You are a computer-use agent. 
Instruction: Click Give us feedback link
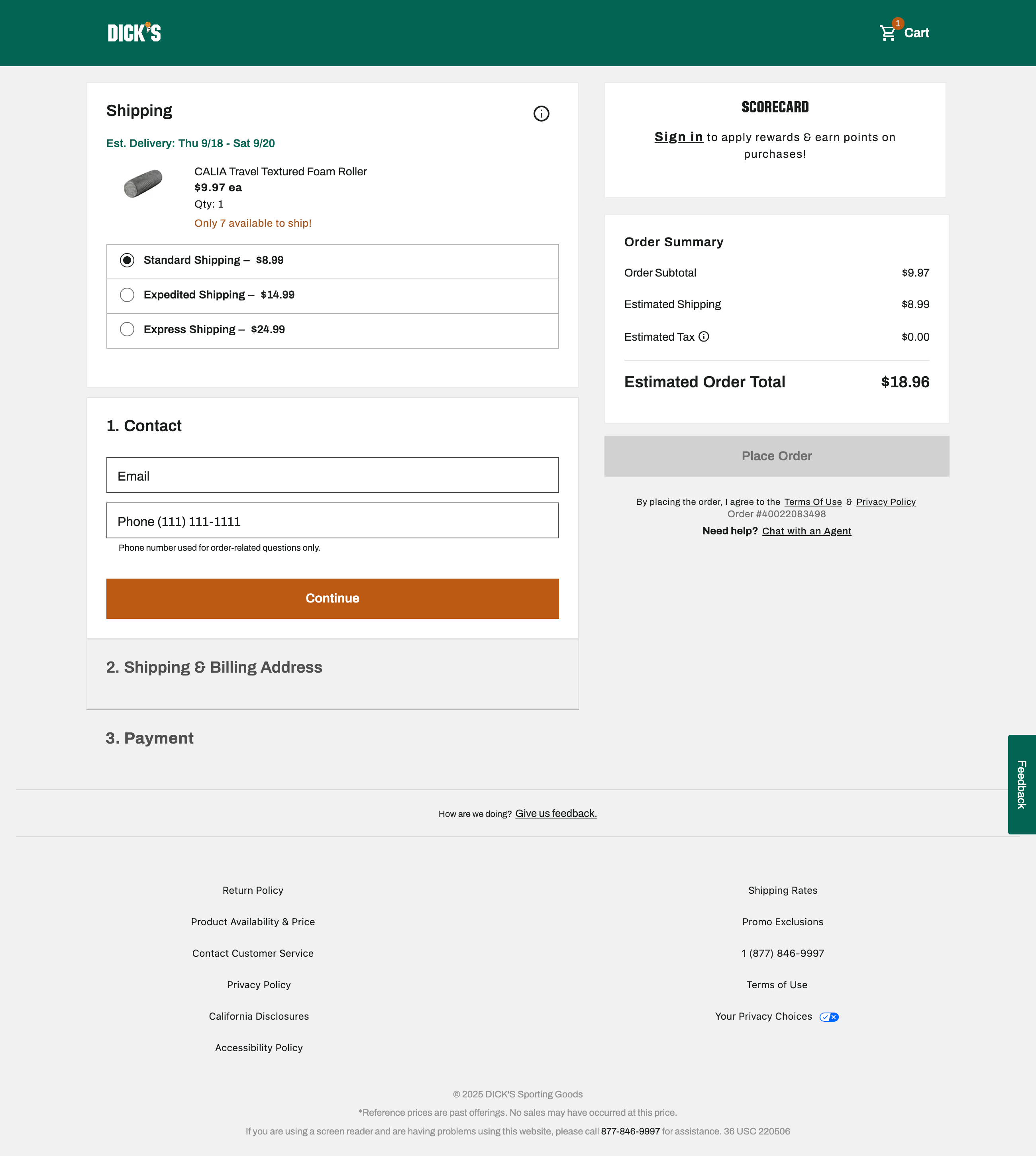(x=555, y=813)
